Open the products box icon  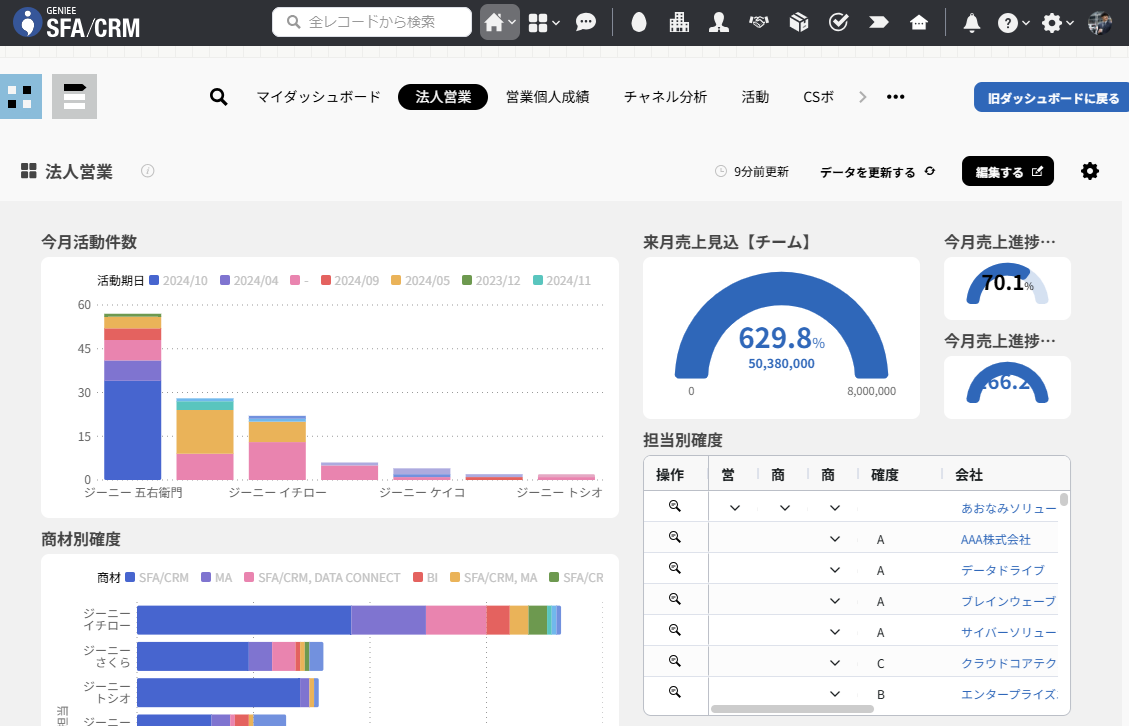point(799,22)
